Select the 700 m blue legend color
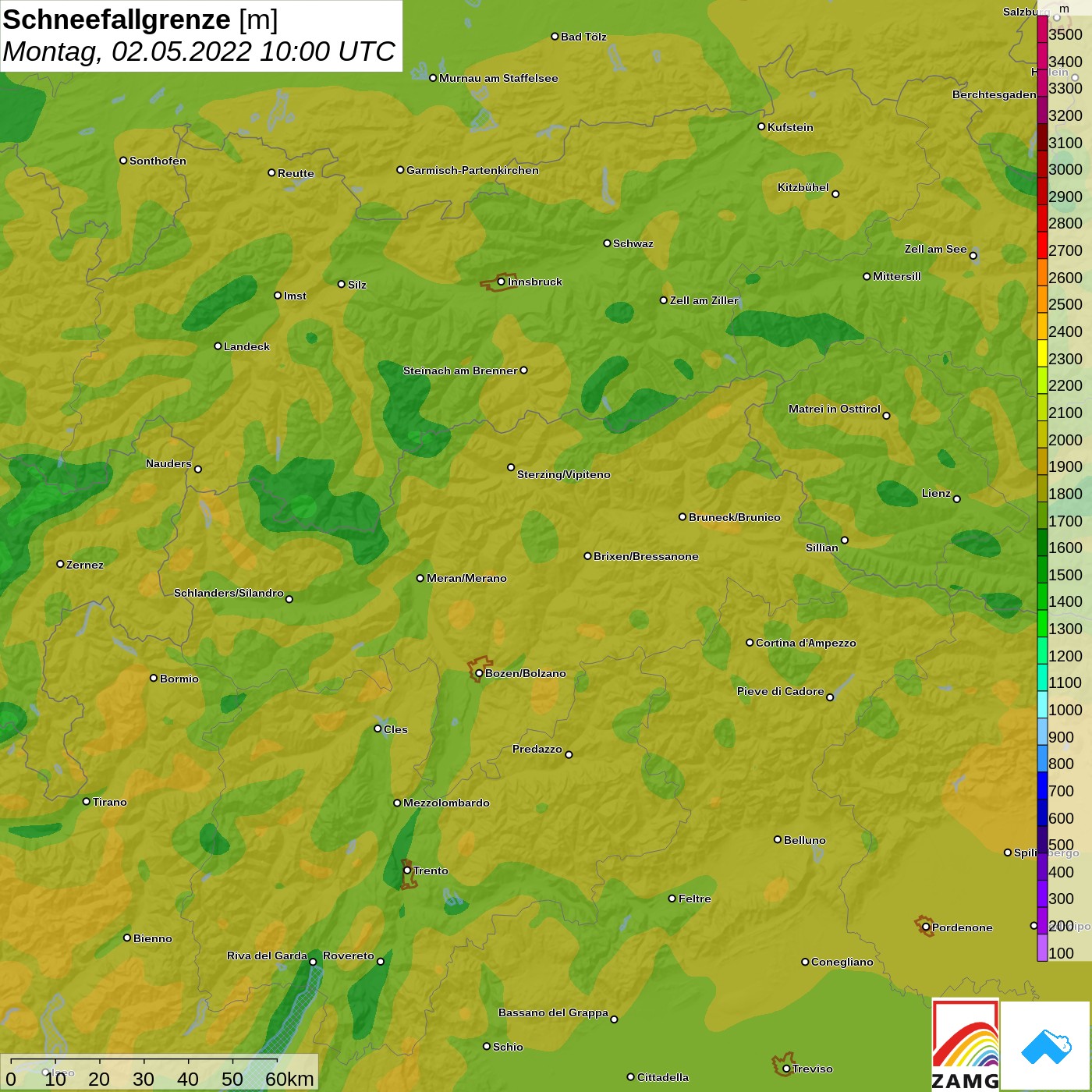Screen dimensions: 1092x1092 click(1042, 785)
